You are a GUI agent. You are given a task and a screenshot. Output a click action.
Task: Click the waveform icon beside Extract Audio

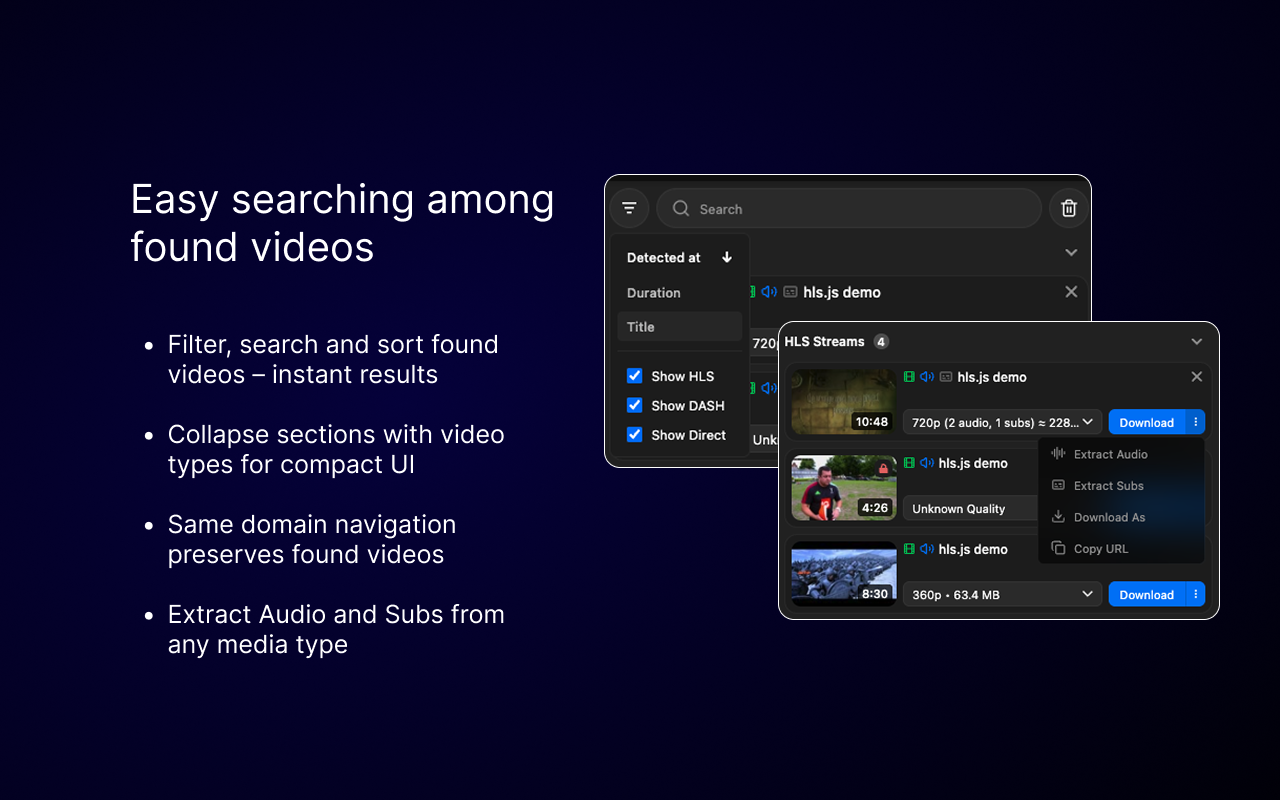(1058, 454)
